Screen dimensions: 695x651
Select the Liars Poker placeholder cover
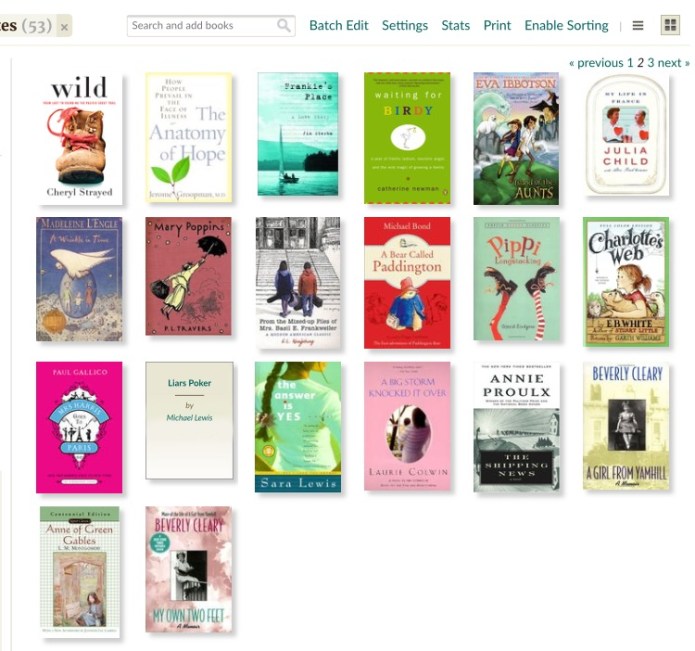click(x=189, y=420)
